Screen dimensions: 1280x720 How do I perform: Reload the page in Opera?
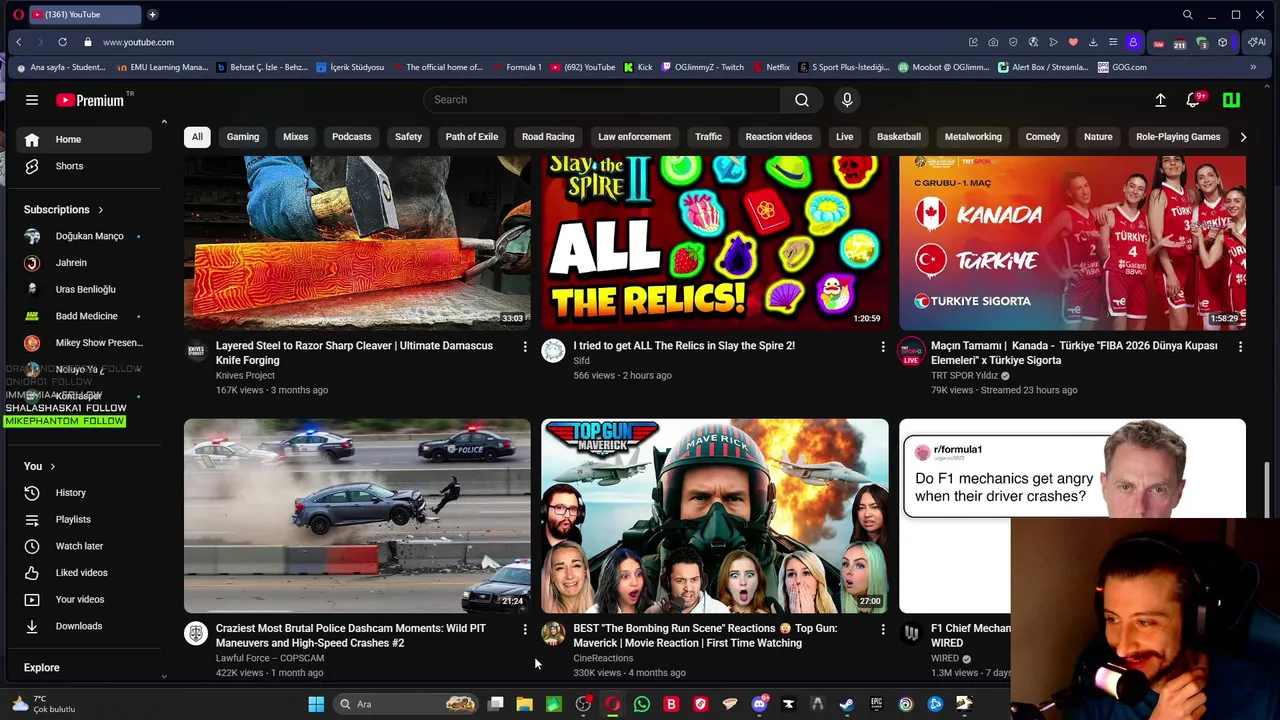[x=62, y=42]
